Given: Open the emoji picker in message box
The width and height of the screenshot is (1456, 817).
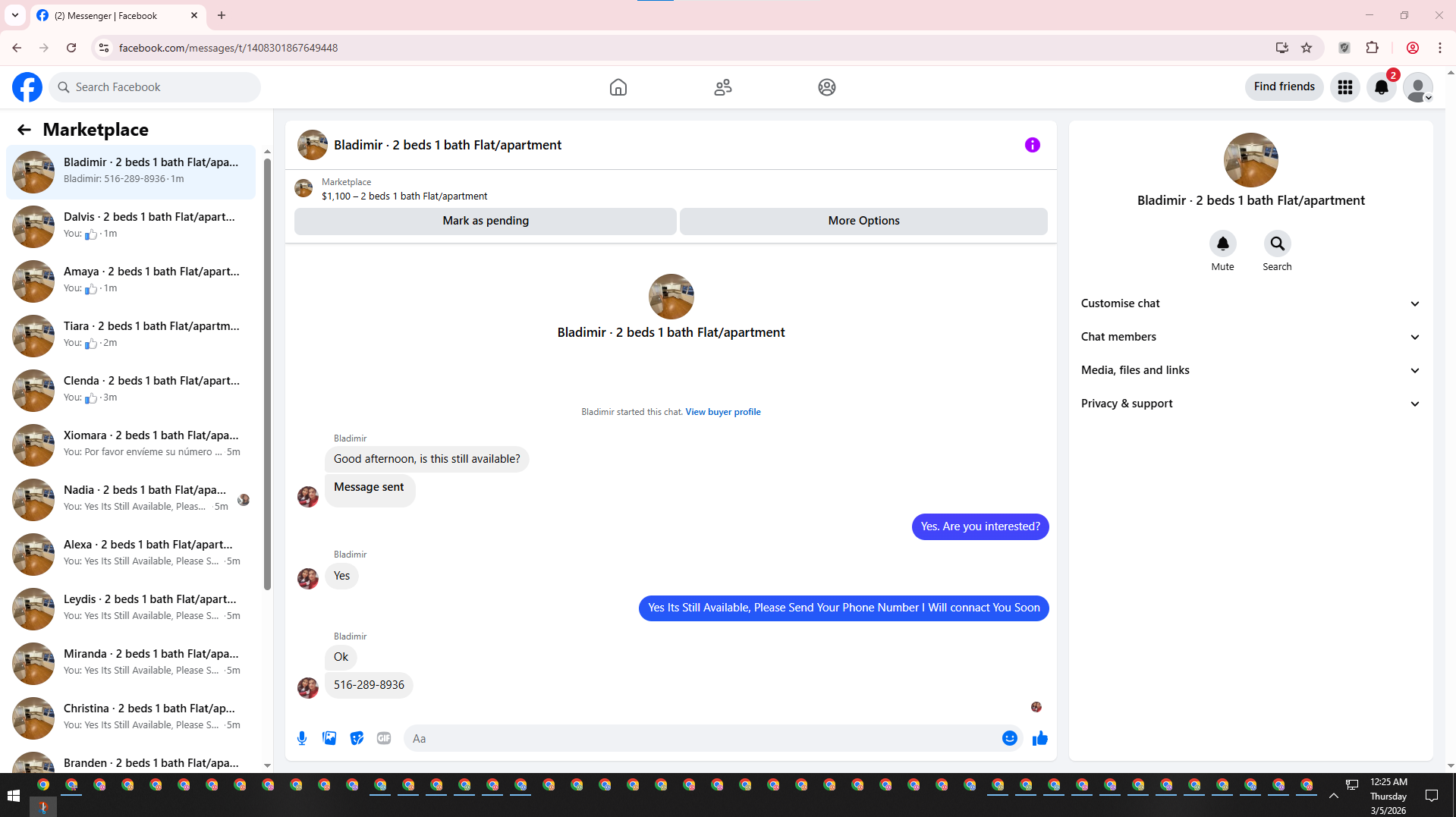Looking at the screenshot, I should click(1010, 738).
